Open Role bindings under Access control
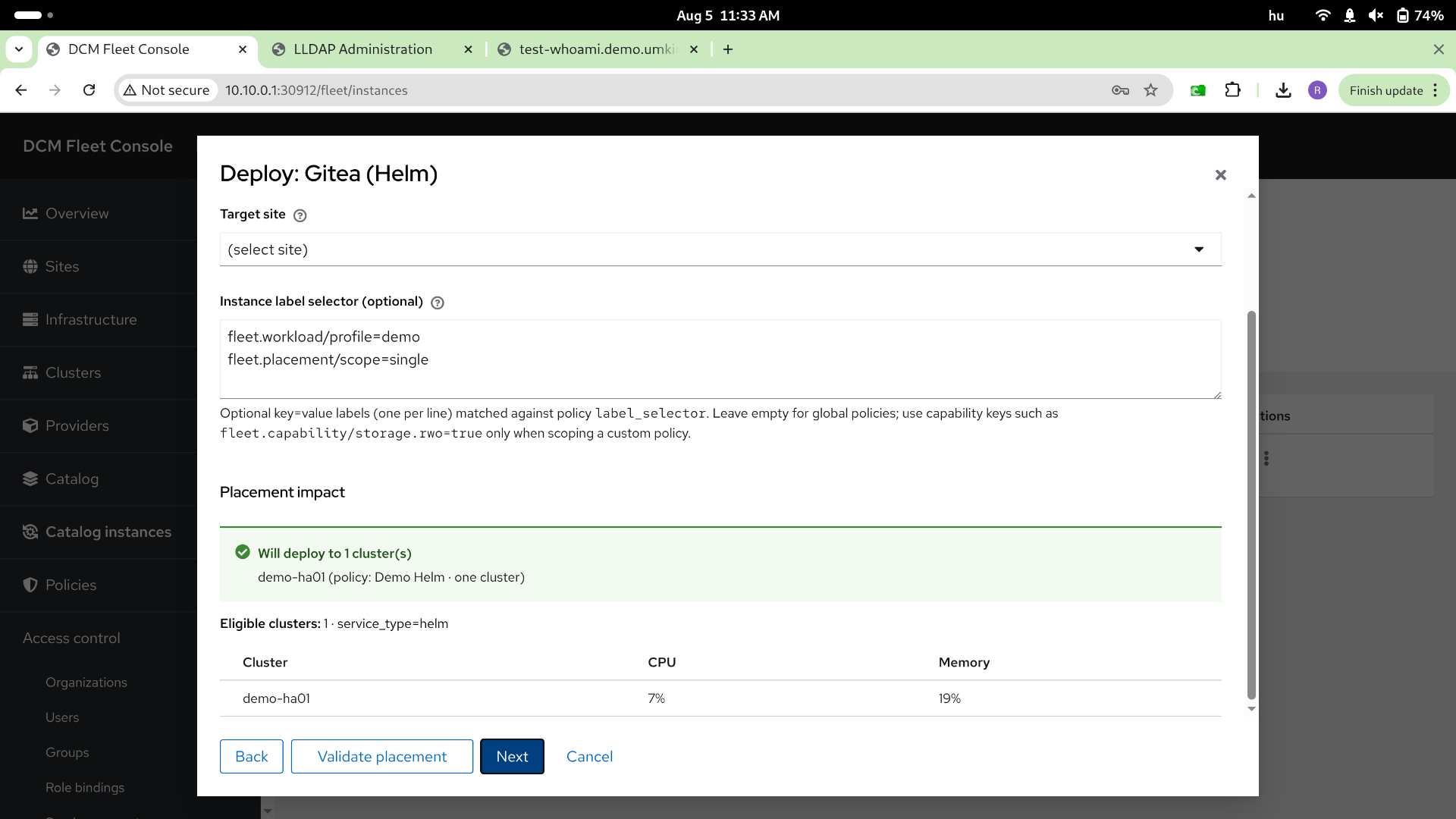This screenshot has height=819, width=1456. (x=85, y=787)
